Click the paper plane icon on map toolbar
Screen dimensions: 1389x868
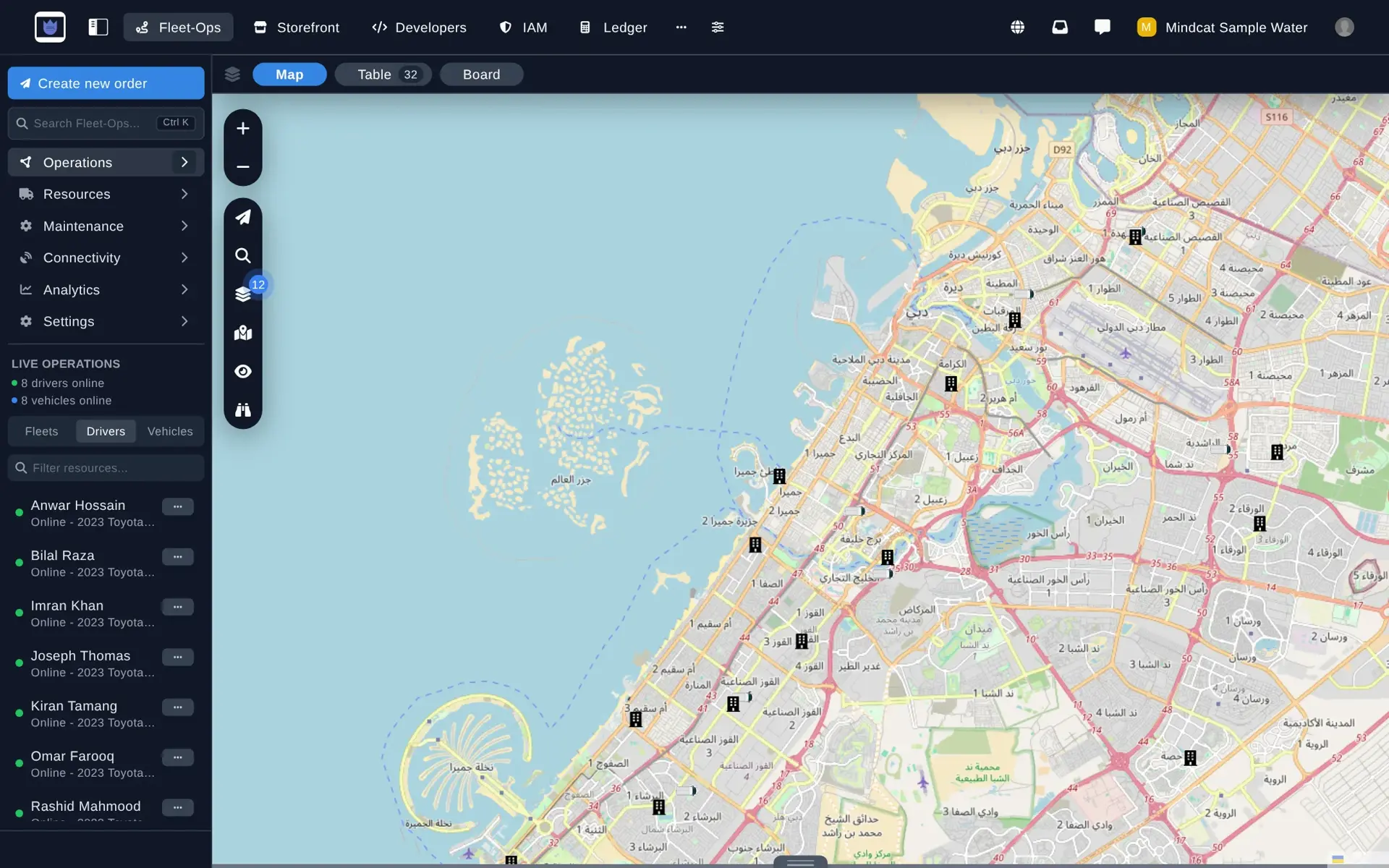tap(243, 217)
